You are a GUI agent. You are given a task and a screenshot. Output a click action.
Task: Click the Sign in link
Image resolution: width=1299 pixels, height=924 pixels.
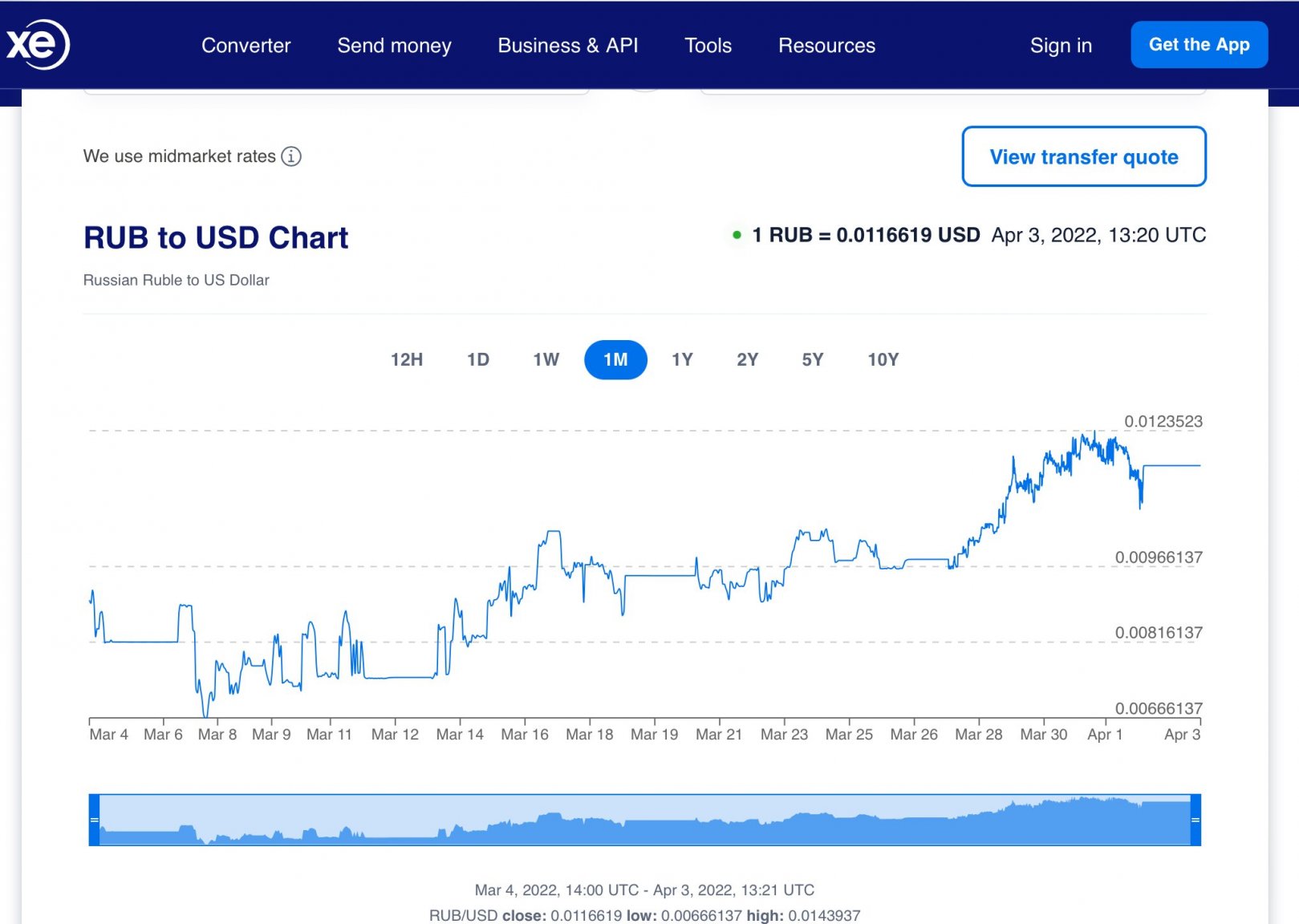(1061, 46)
